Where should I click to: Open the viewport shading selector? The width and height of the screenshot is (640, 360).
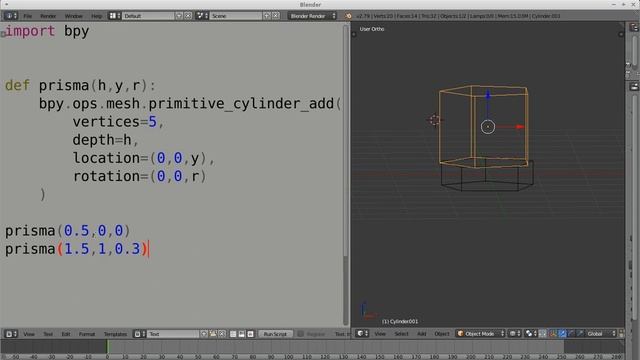coord(515,333)
